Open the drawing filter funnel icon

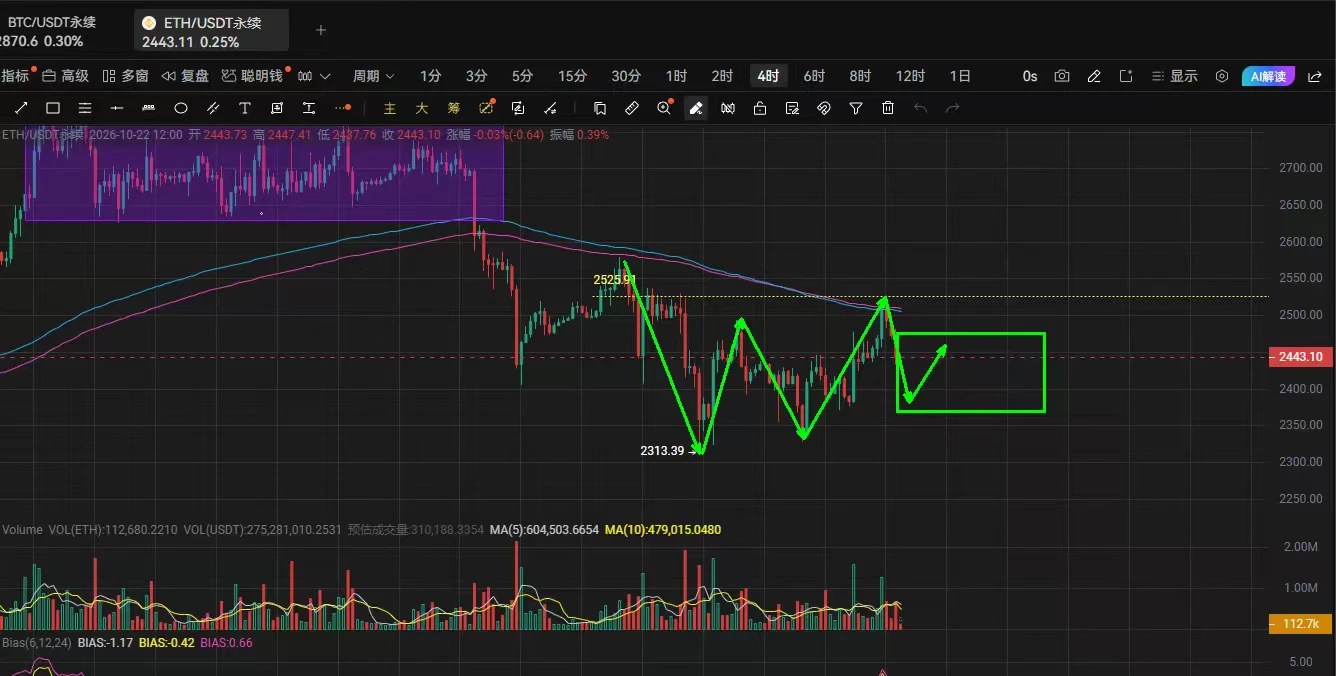[856, 108]
